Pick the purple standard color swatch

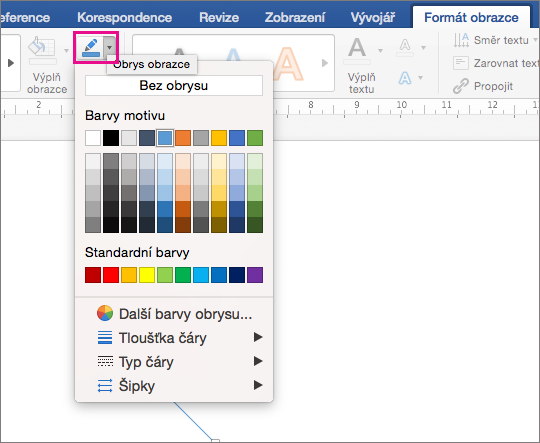pos(255,275)
